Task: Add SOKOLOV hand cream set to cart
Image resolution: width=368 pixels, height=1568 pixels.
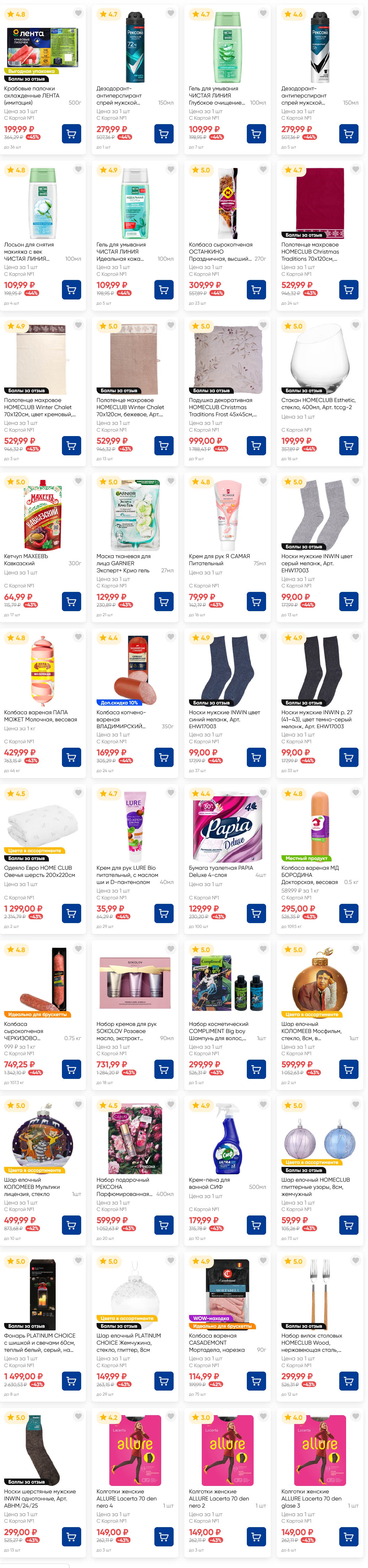Action: [163, 1069]
